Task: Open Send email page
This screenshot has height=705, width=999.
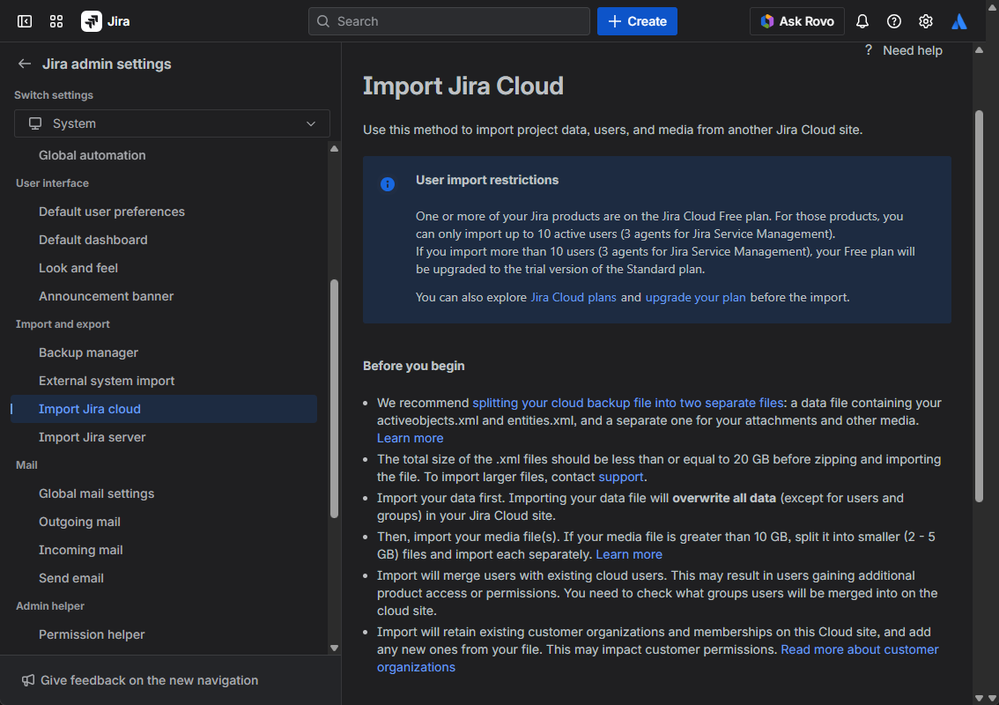Action: pyautogui.click(x=71, y=578)
